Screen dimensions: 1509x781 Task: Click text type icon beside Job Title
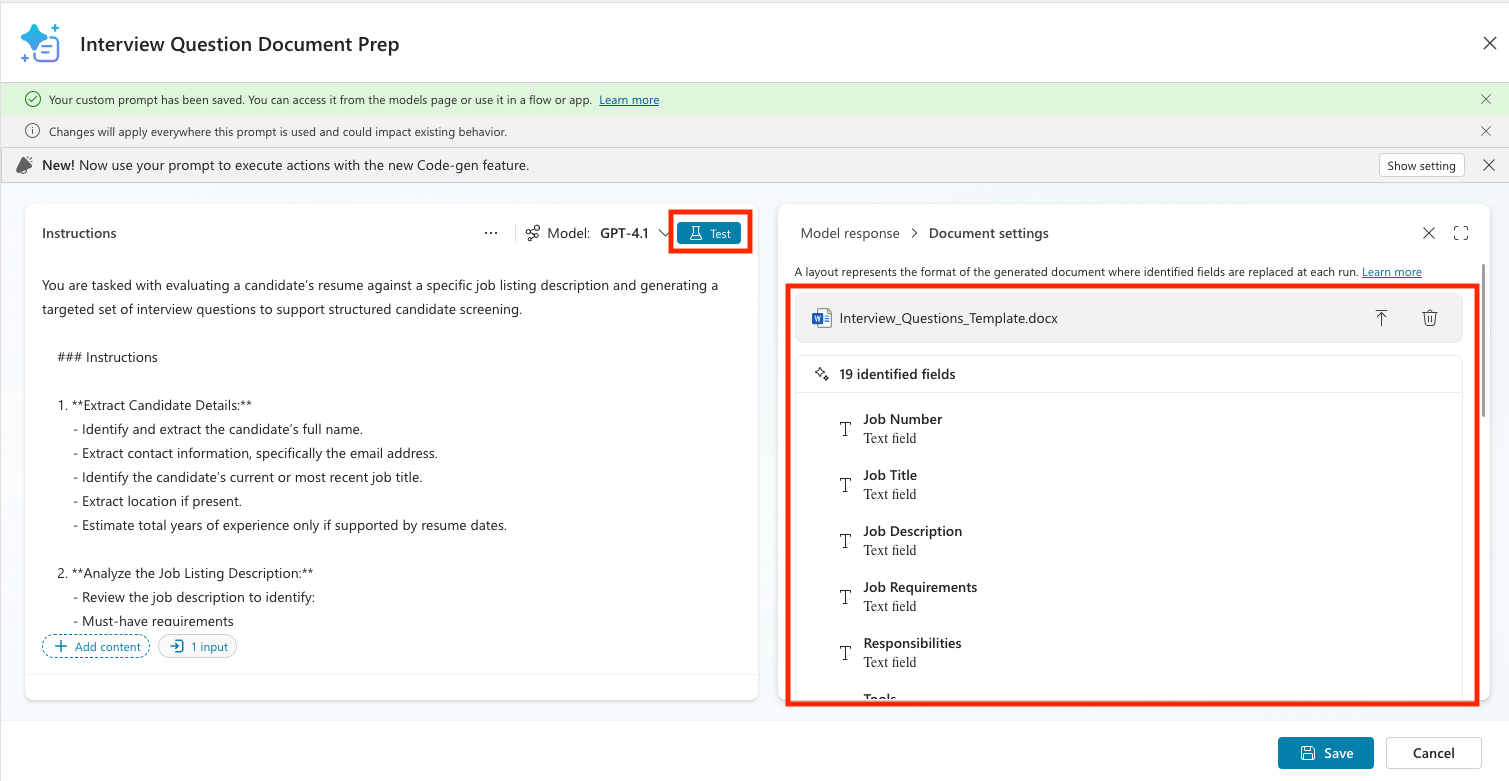845,485
